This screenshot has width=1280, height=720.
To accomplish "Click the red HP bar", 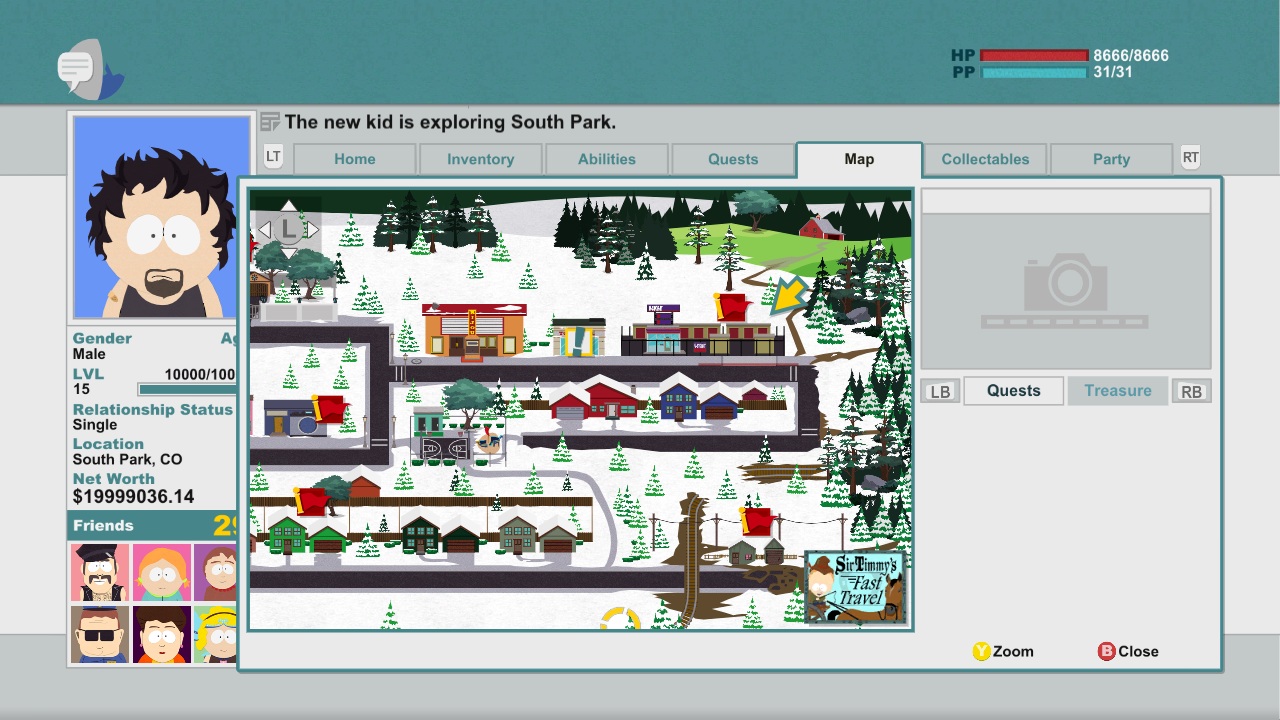I will pos(1034,56).
